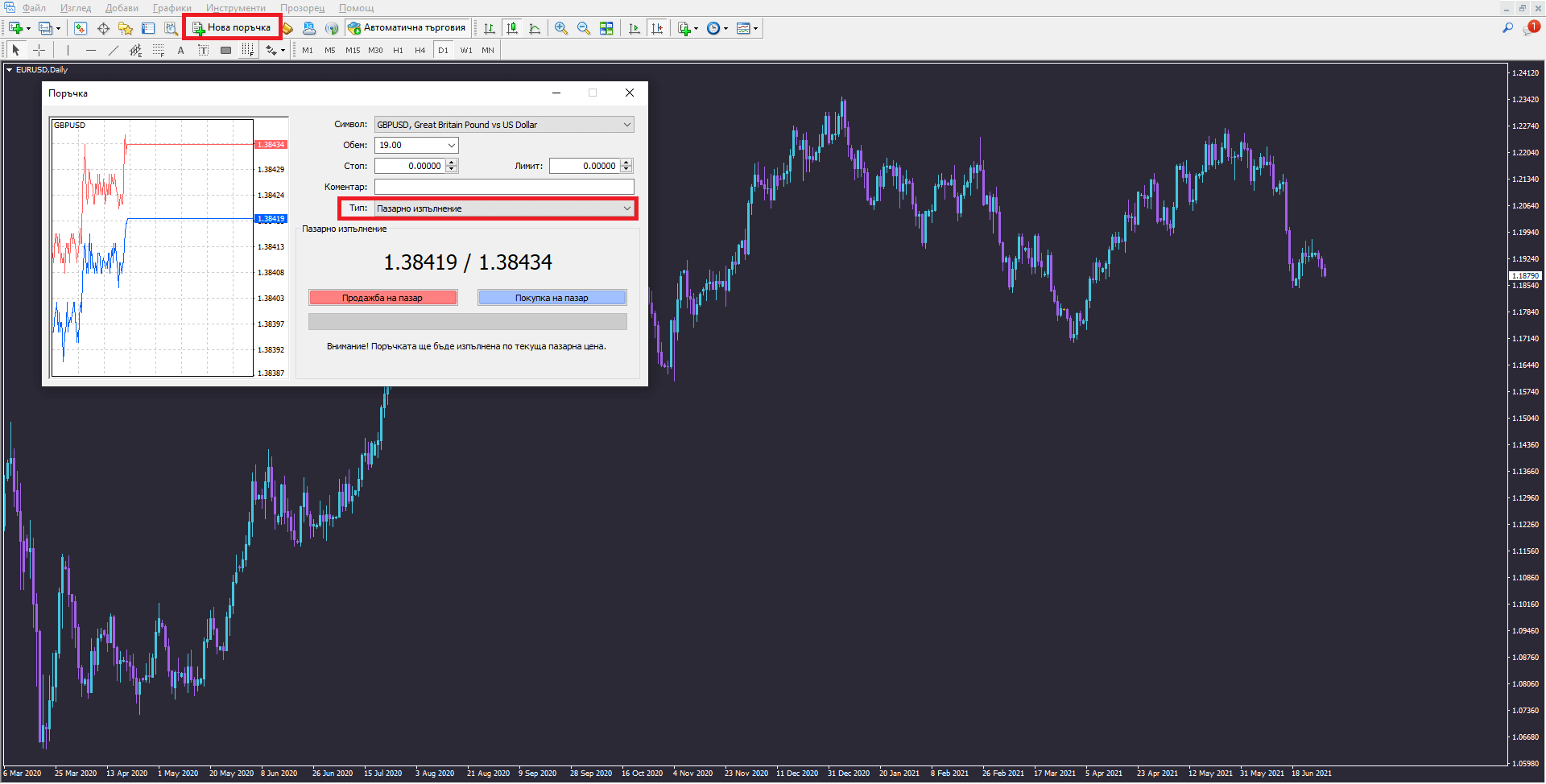
Task: Switch timeframe to H1
Action: tap(398, 50)
